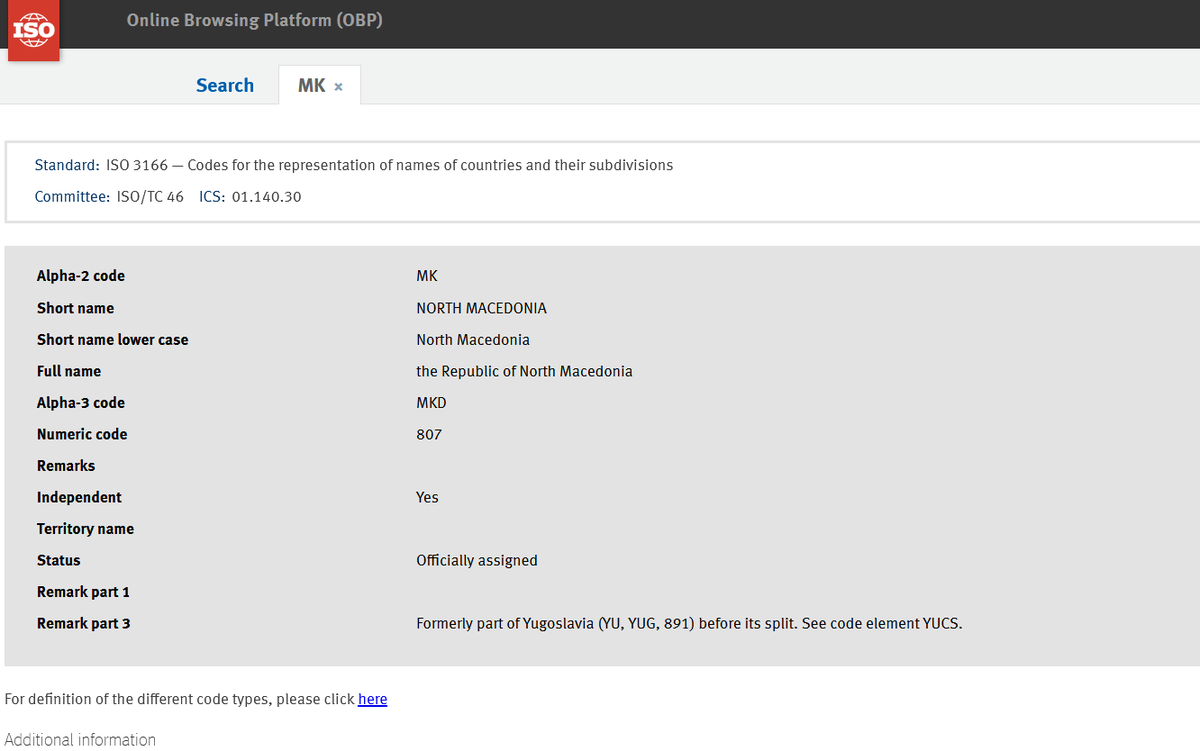Image resolution: width=1200 pixels, height=751 pixels.
Task: Click the 'Short name lower case' label
Action: (x=112, y=340)
